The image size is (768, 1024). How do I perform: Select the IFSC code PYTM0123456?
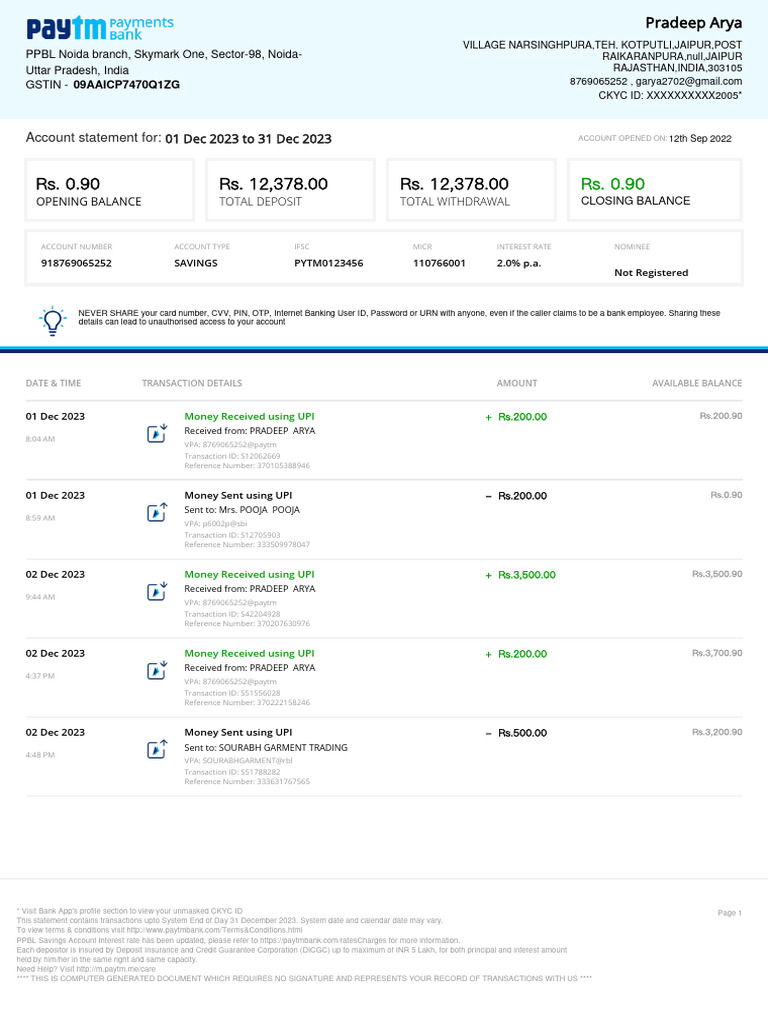328,263
